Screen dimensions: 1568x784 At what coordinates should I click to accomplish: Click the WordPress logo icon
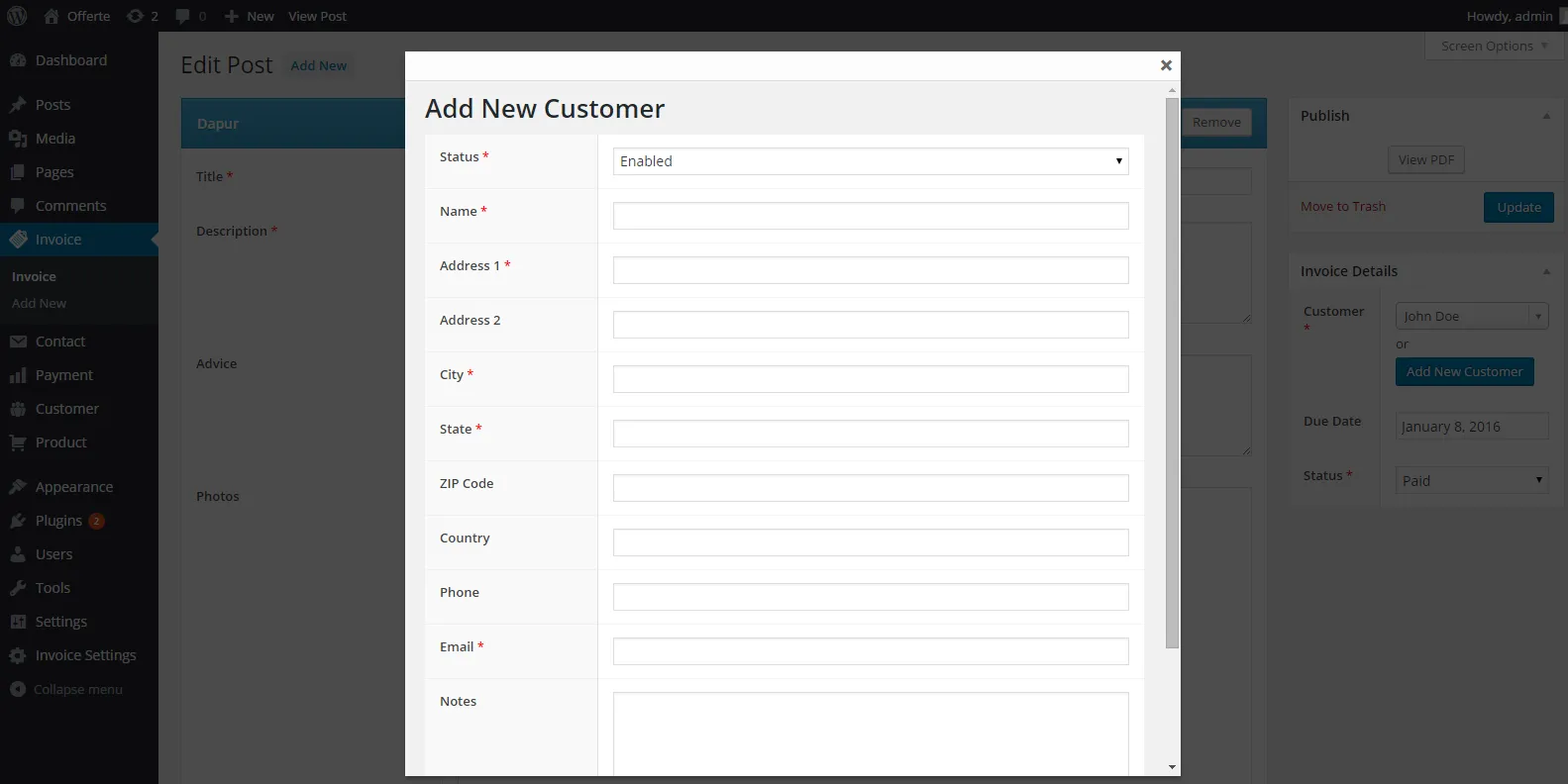pos(17,16)
